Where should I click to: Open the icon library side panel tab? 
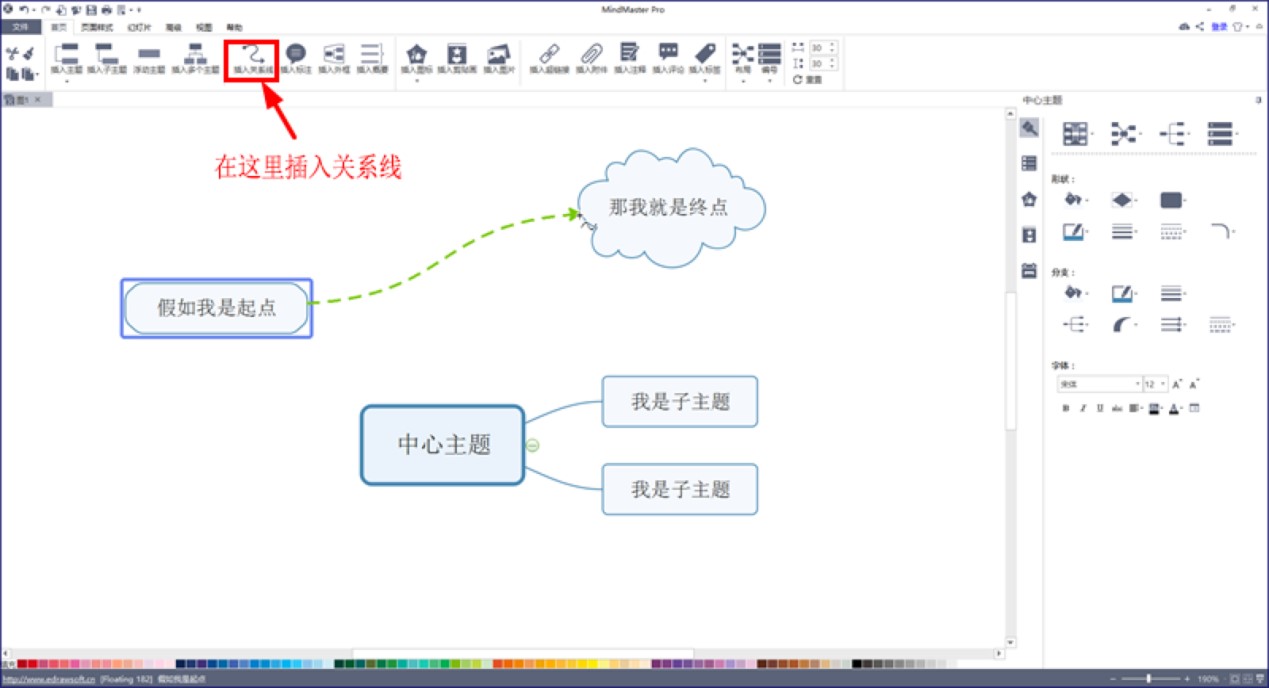point(1029,199)
